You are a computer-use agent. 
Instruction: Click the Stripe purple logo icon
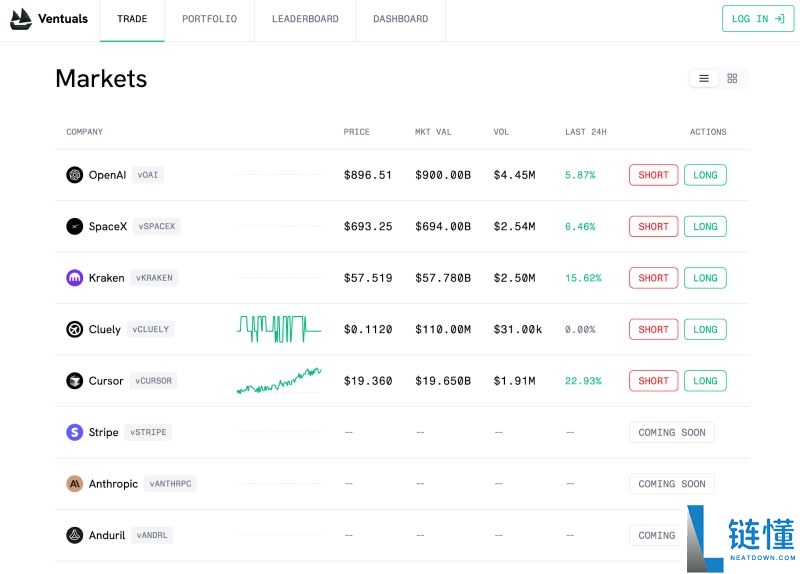(x=75, y=433)
